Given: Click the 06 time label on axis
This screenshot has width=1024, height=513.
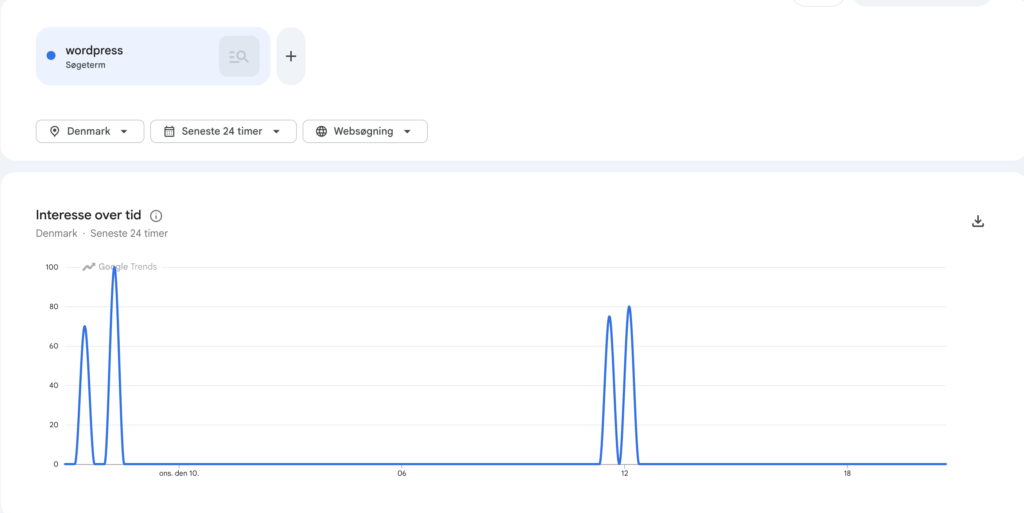Looking at the screenshot, I should (402, 474).
